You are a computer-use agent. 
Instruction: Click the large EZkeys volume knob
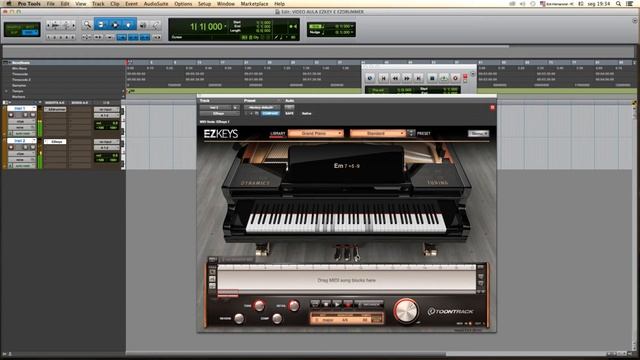pyautogui.click(x=406, y=311)
